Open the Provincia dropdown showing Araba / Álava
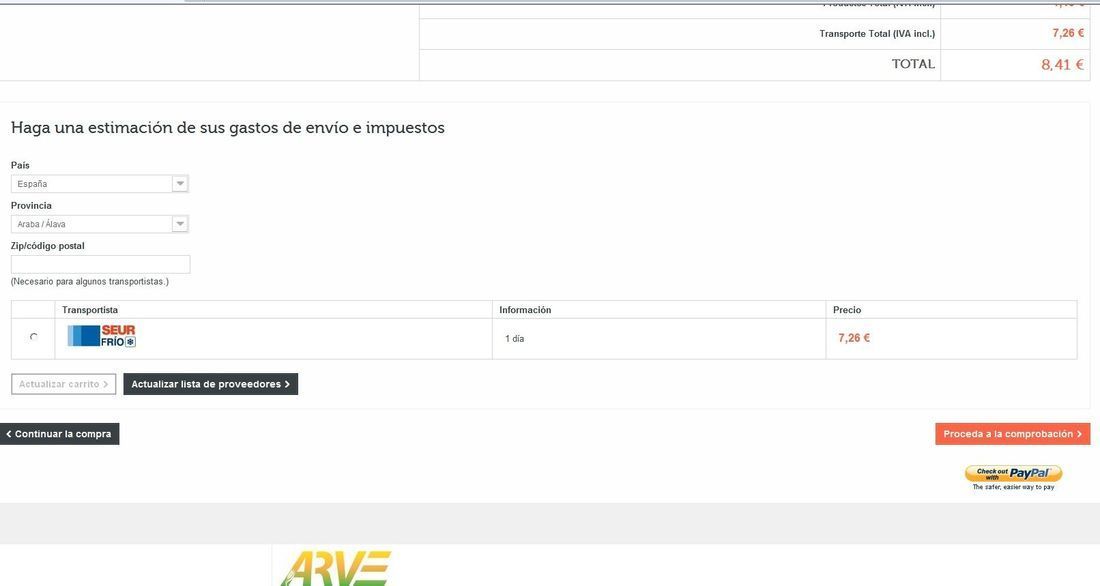The height and width of the screenshot is (586, 1100). [x=100, y=224]
